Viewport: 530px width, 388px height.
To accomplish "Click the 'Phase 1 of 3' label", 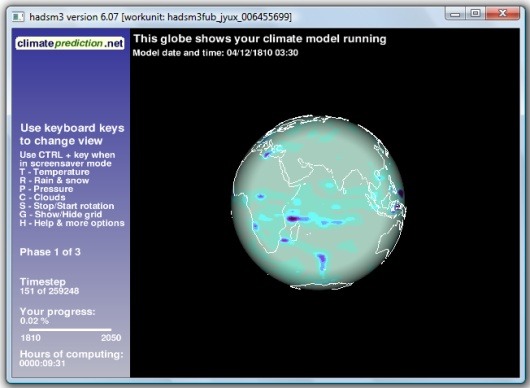I will click(x=50, y=252).
